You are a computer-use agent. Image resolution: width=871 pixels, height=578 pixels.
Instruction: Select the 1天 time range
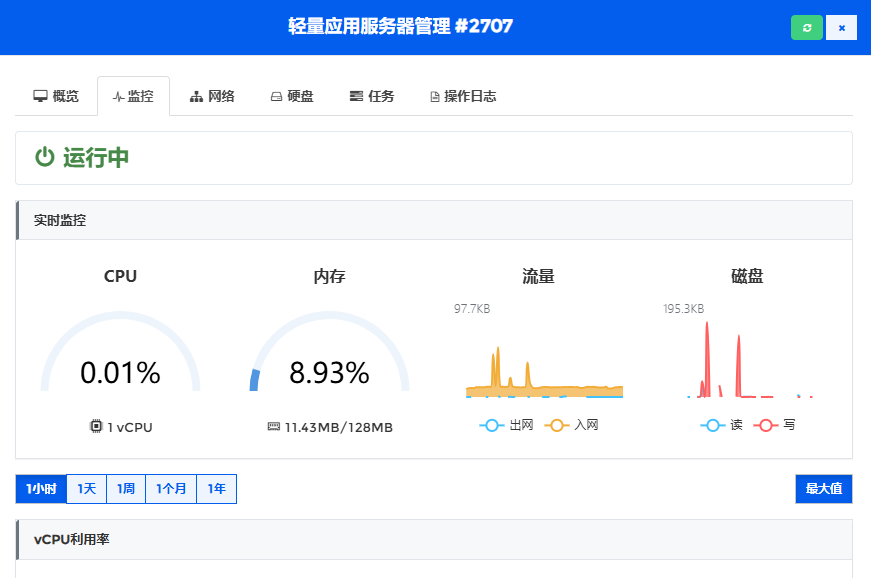pos(87,489)
